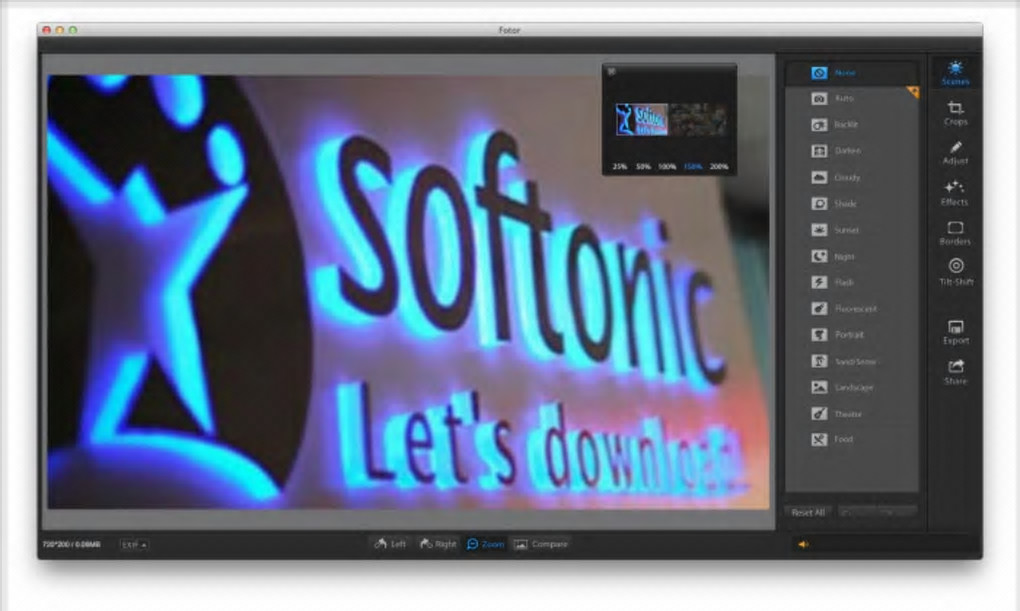Image resolution: width=1020 pixels, height=611 pixels.
Task: Open the Crops tool
Action: [x=955, y=113]
